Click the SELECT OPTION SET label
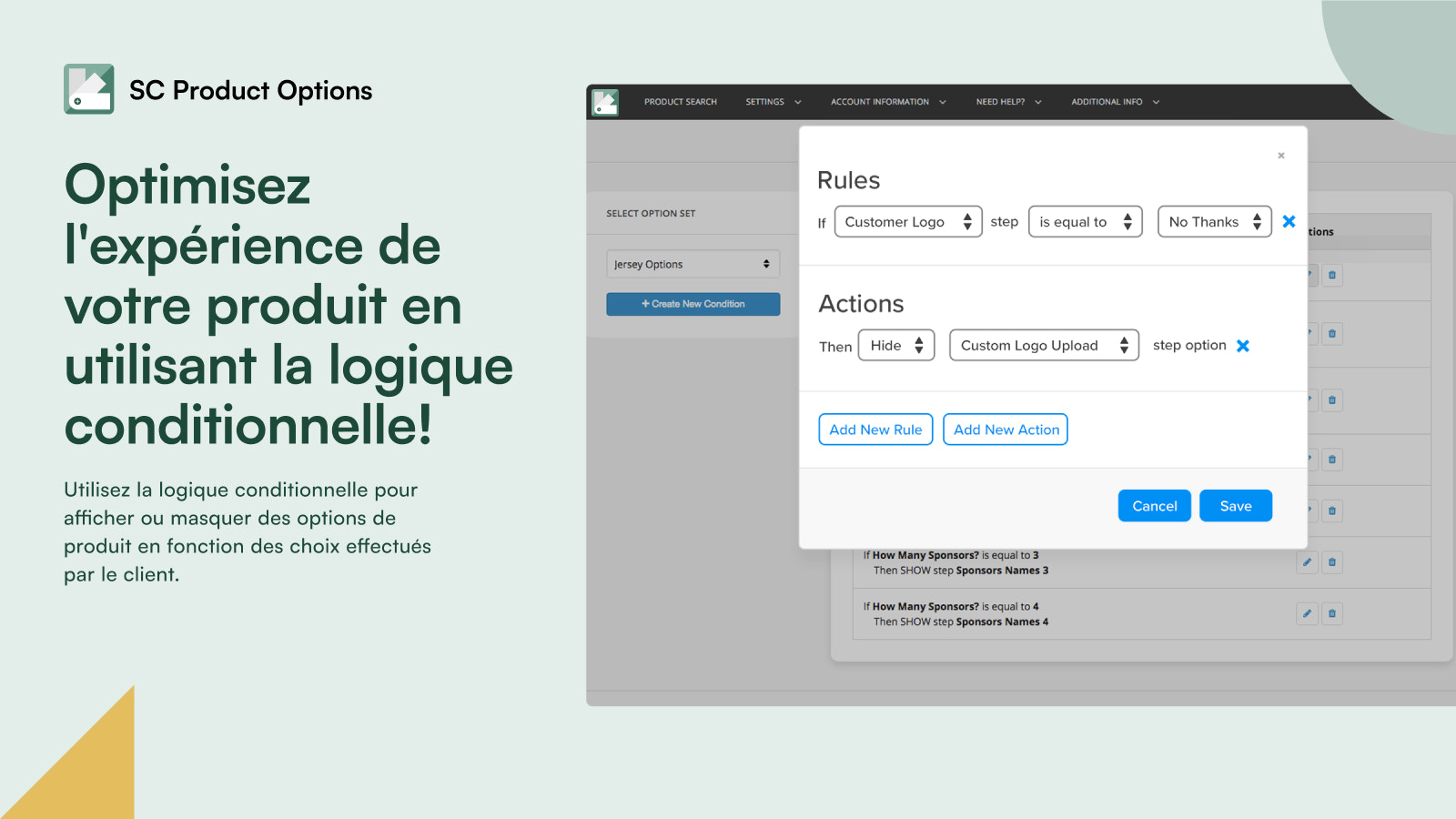This screenshot has width=1456, height=819. coord(651,213)
